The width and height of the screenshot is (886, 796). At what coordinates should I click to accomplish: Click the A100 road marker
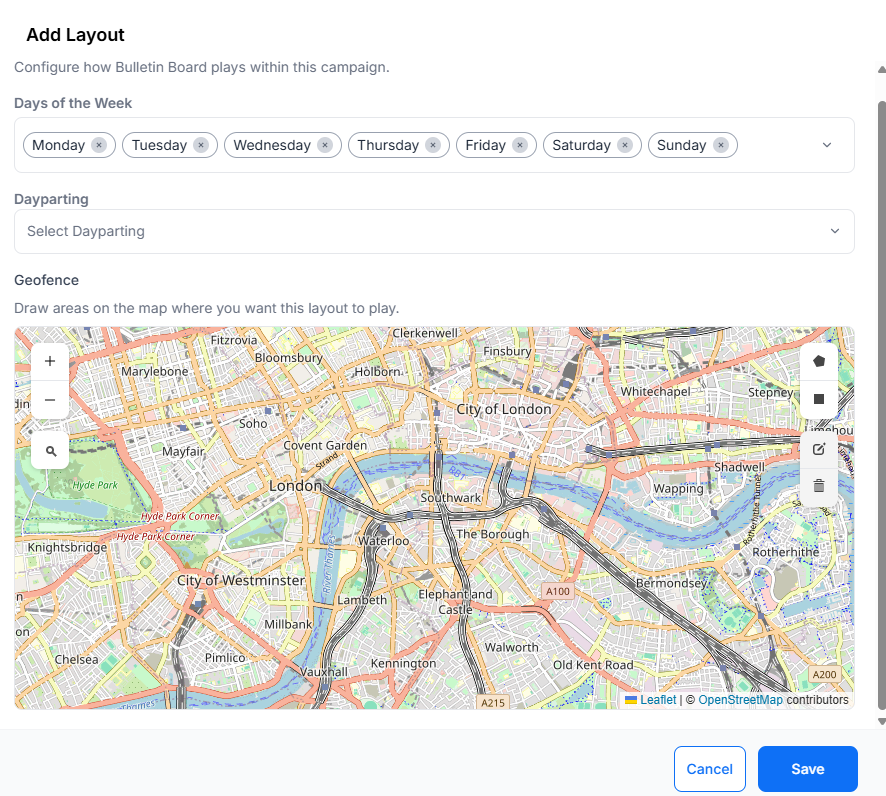558,591
